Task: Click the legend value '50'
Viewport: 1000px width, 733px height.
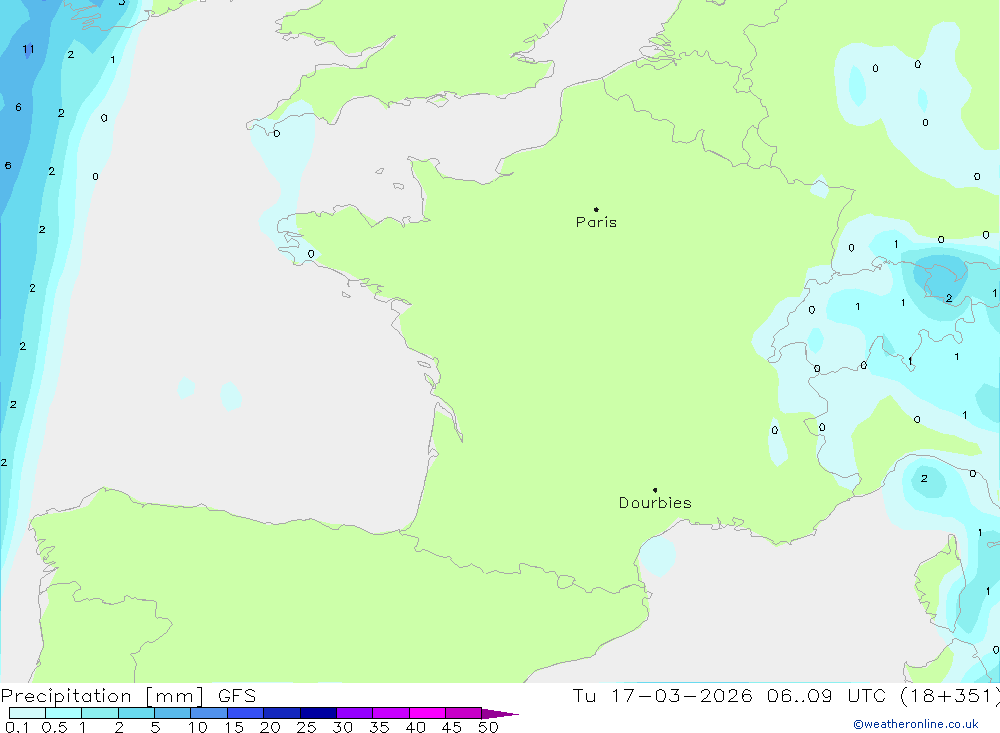Action: [488, 727]
